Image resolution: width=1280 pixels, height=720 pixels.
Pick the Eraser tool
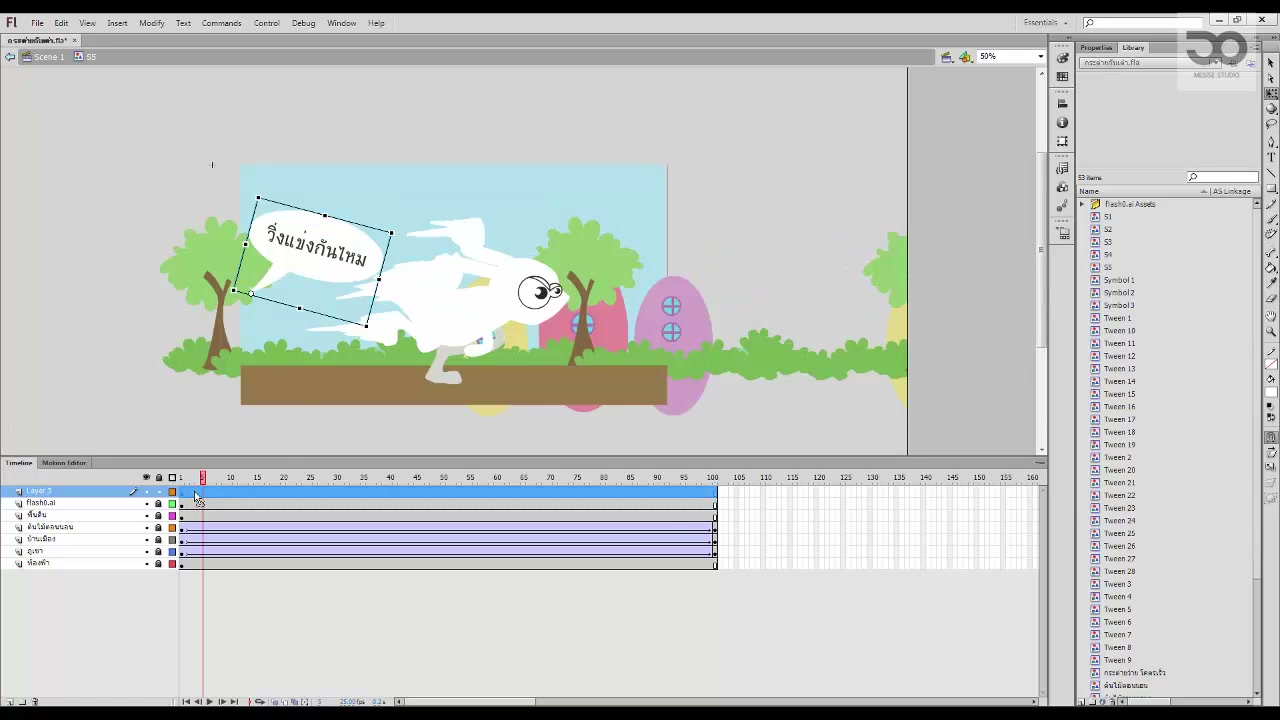tap(1271, 300)
